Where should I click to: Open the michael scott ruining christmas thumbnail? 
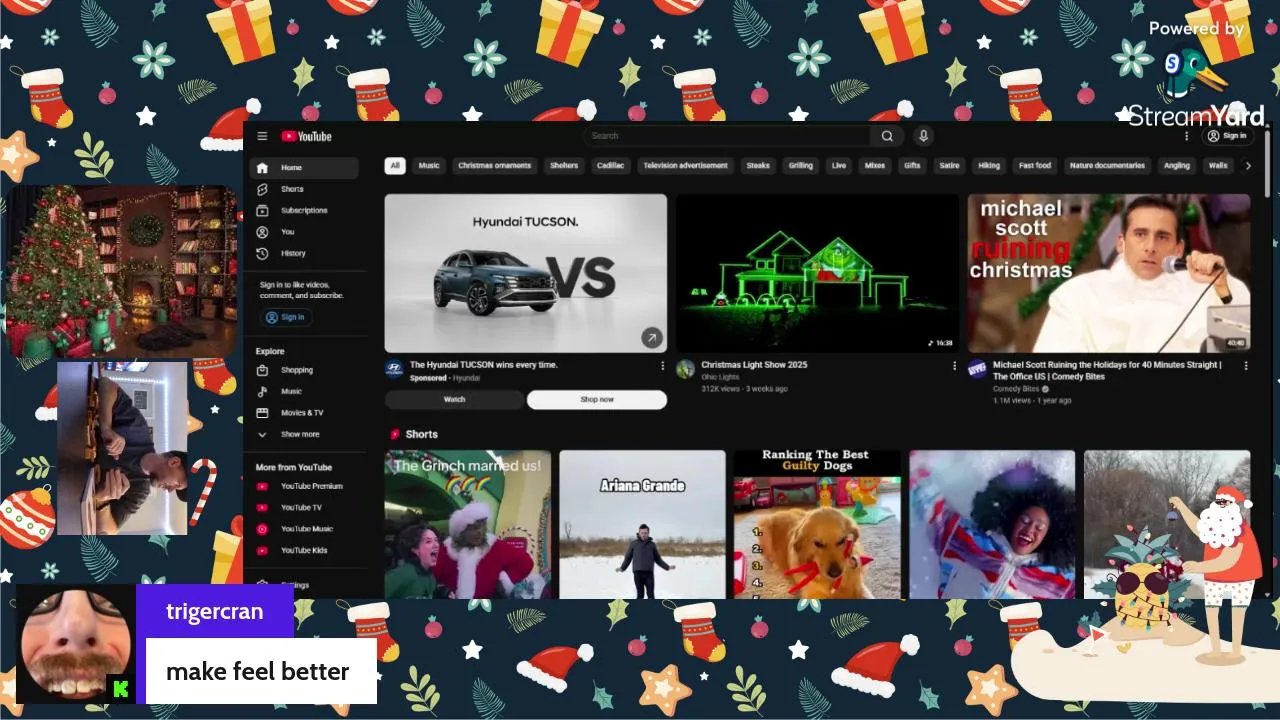[1109, 273]
